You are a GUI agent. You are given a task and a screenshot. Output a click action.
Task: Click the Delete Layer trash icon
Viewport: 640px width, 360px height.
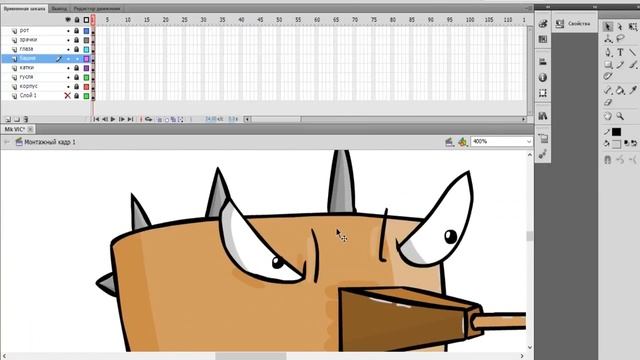(x=26, y=119)
